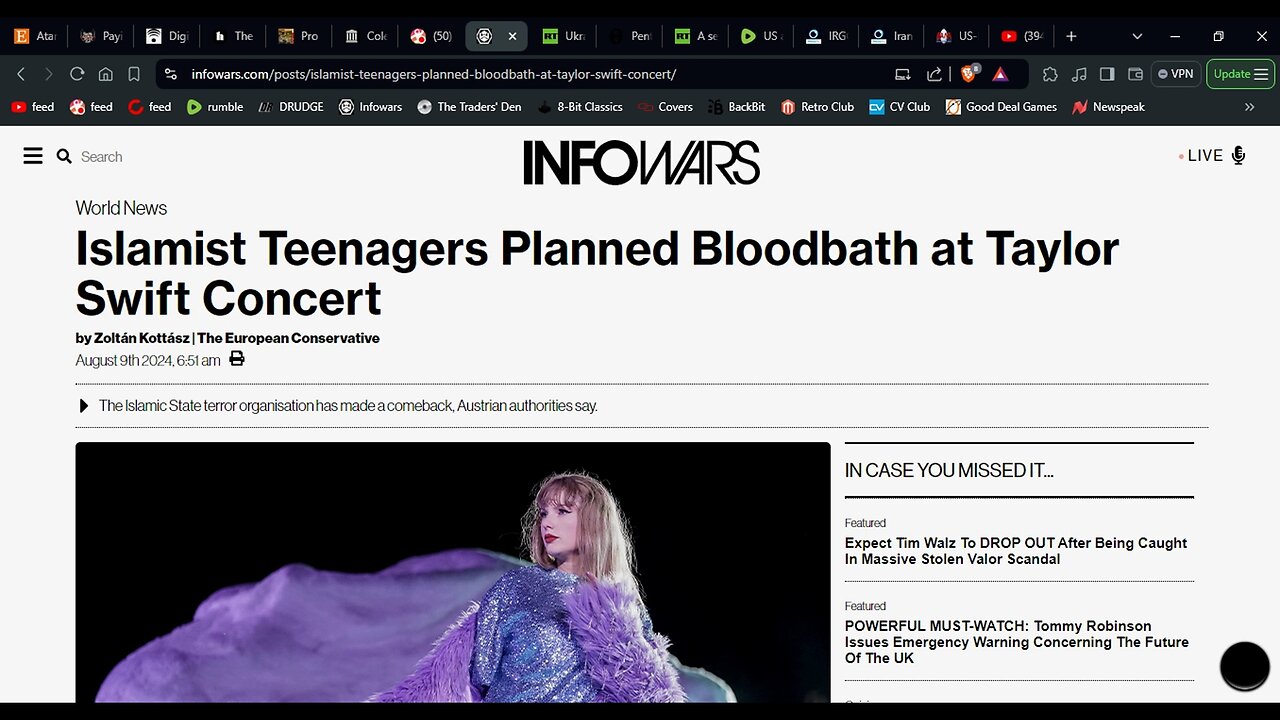Switch to the Etsy 'Atar' tab

pos(35,36)
